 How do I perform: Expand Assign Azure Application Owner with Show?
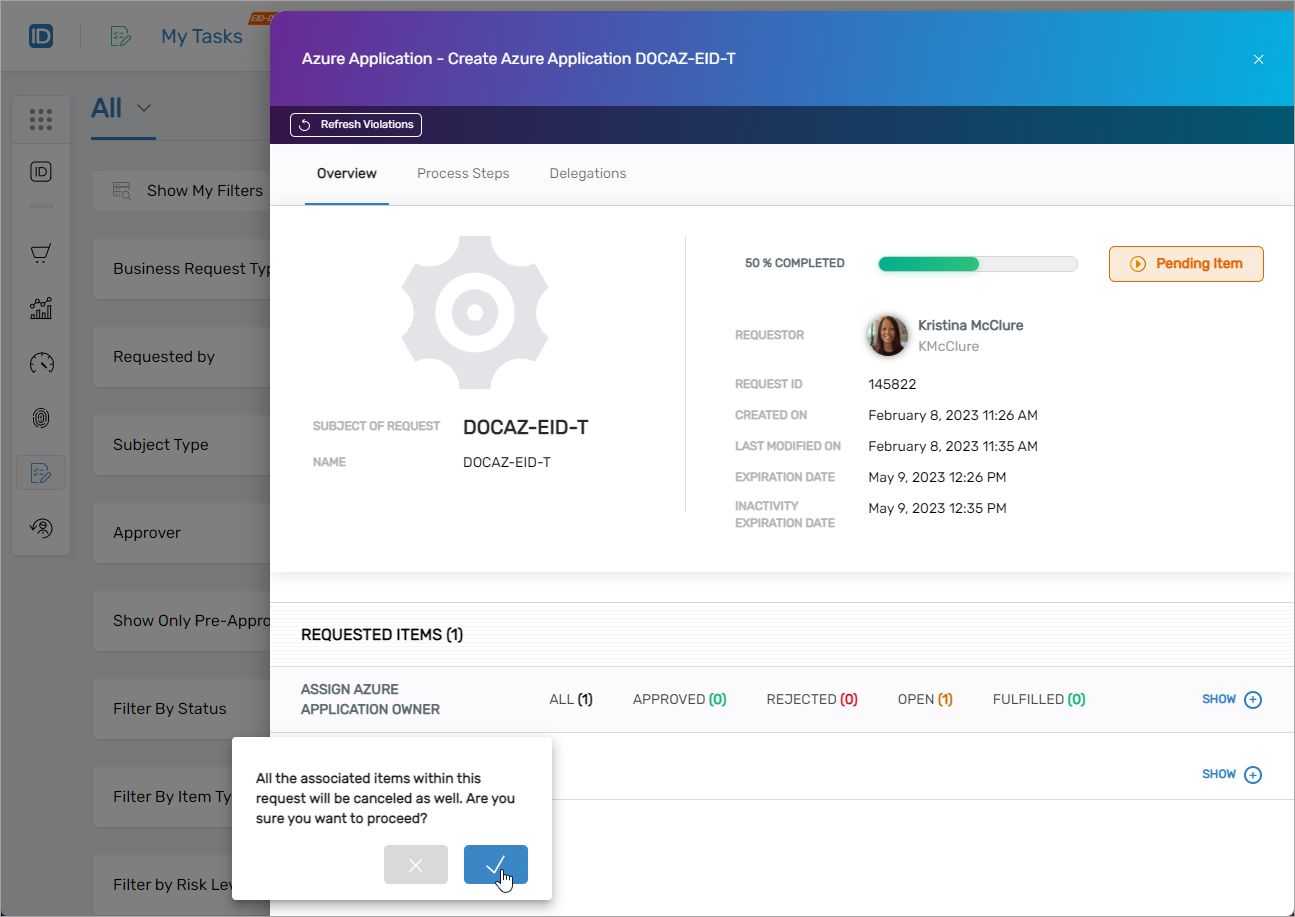(x=1231, y=700)
